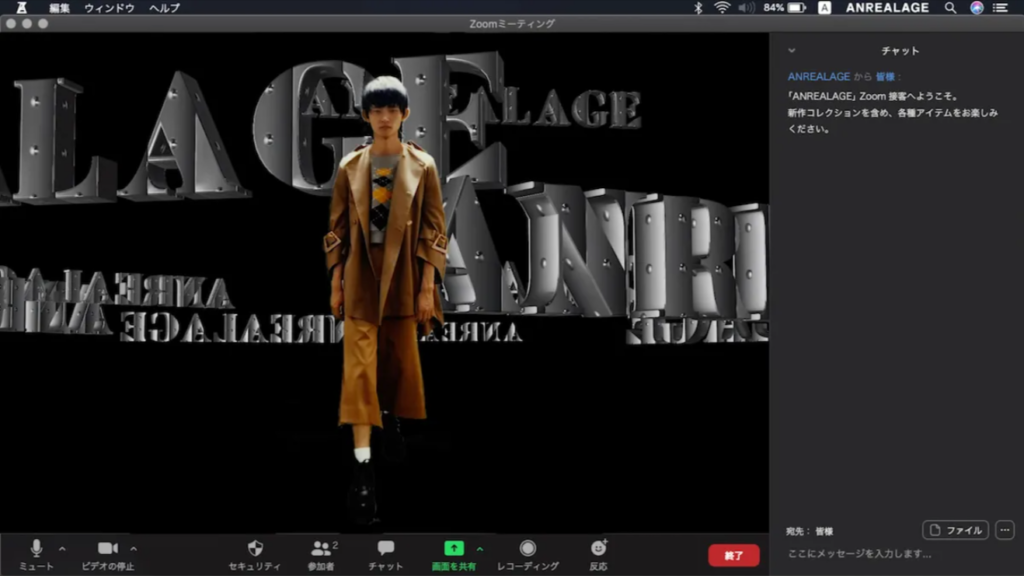Check battery status at 84%
The width and height of the screenshot is (1024, 576).
[784, 8]
